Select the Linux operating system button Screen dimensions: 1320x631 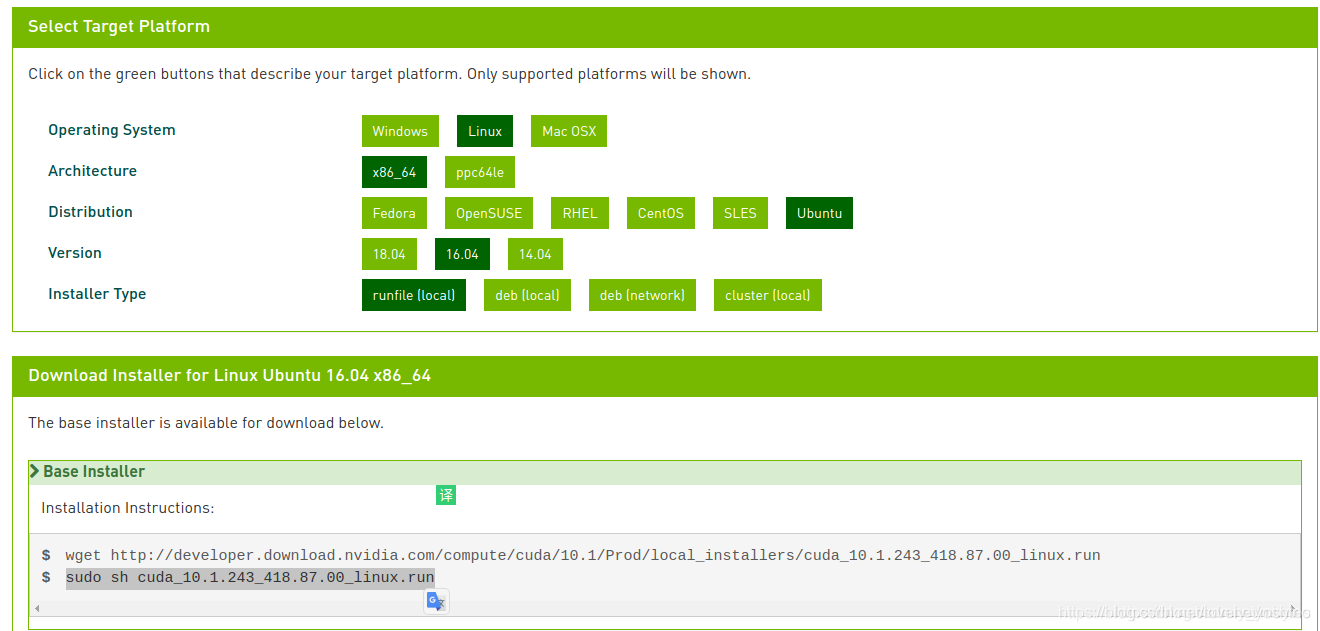coord(485,131)
